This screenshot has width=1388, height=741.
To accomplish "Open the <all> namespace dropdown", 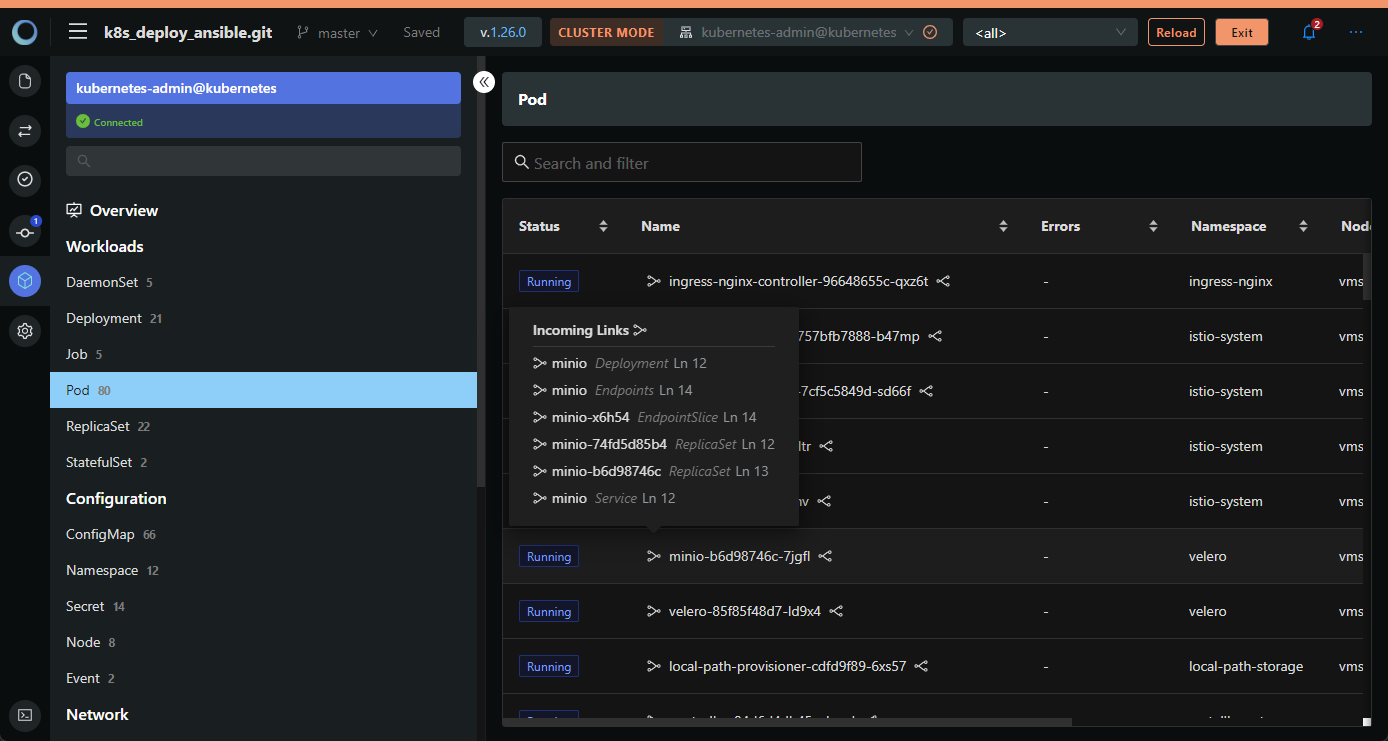I will click(x=1050, y=33).
